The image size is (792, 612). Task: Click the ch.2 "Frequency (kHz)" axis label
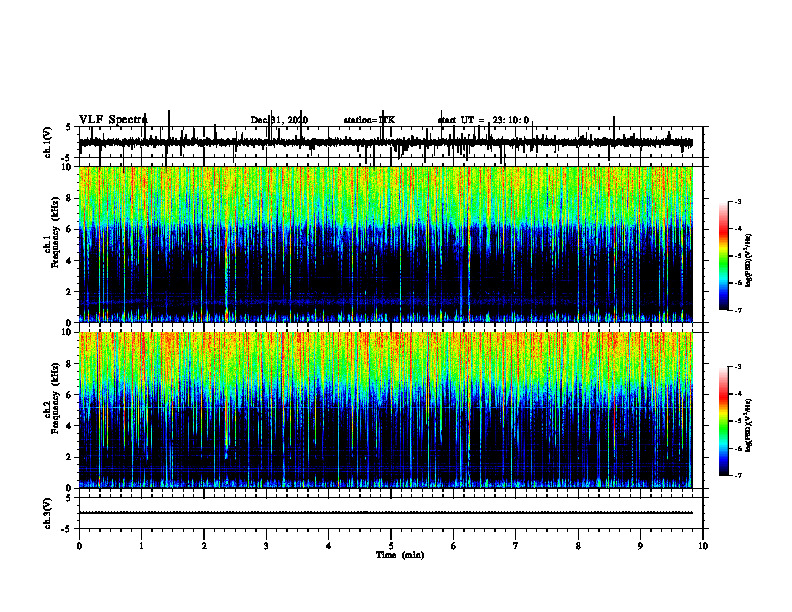(56, 398)
